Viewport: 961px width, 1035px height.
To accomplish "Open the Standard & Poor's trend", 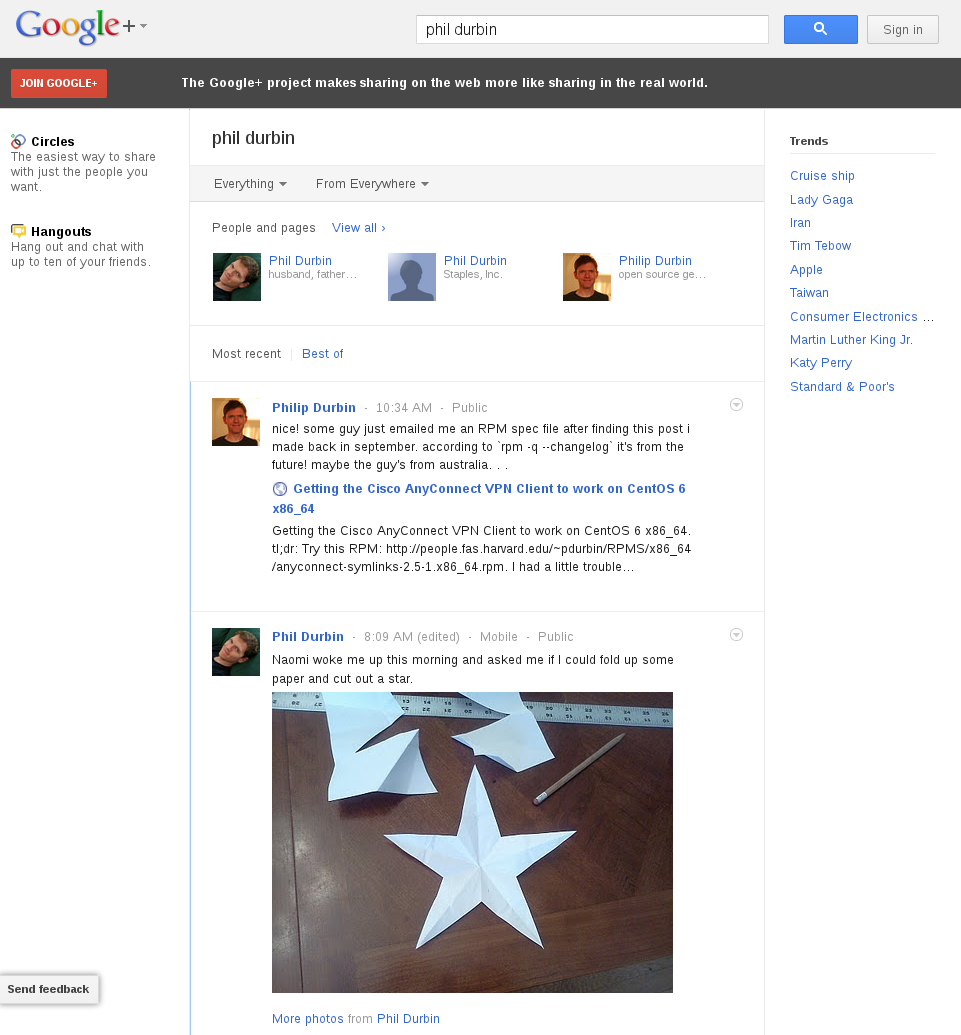I will tap(842, 386).
